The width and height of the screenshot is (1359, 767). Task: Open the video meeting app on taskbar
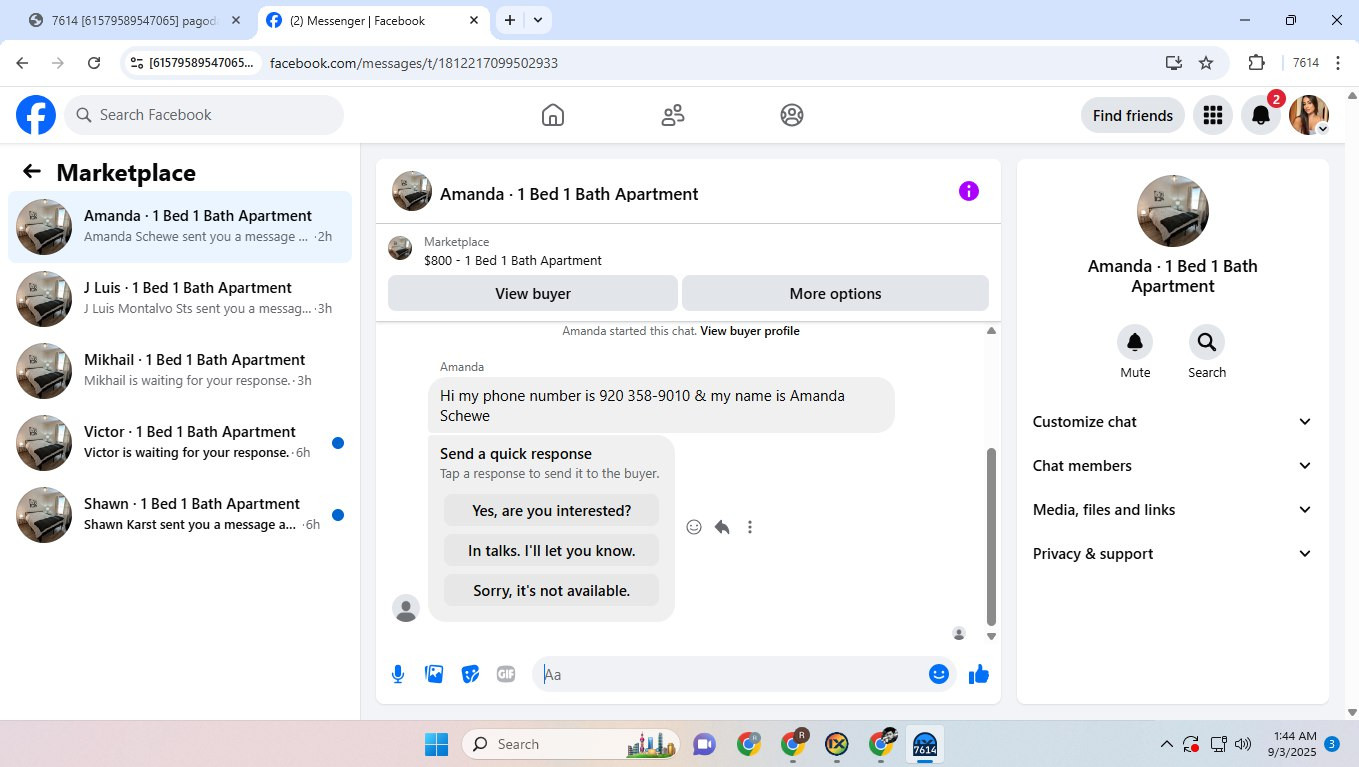704,744
